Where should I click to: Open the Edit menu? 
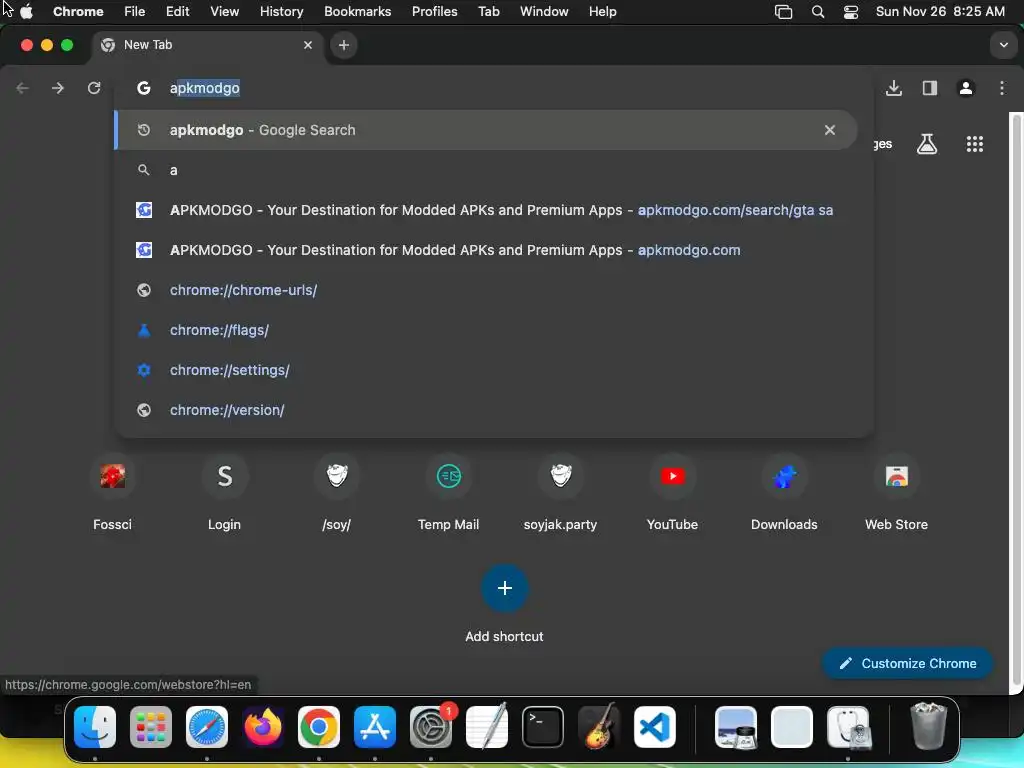point(177,11)
